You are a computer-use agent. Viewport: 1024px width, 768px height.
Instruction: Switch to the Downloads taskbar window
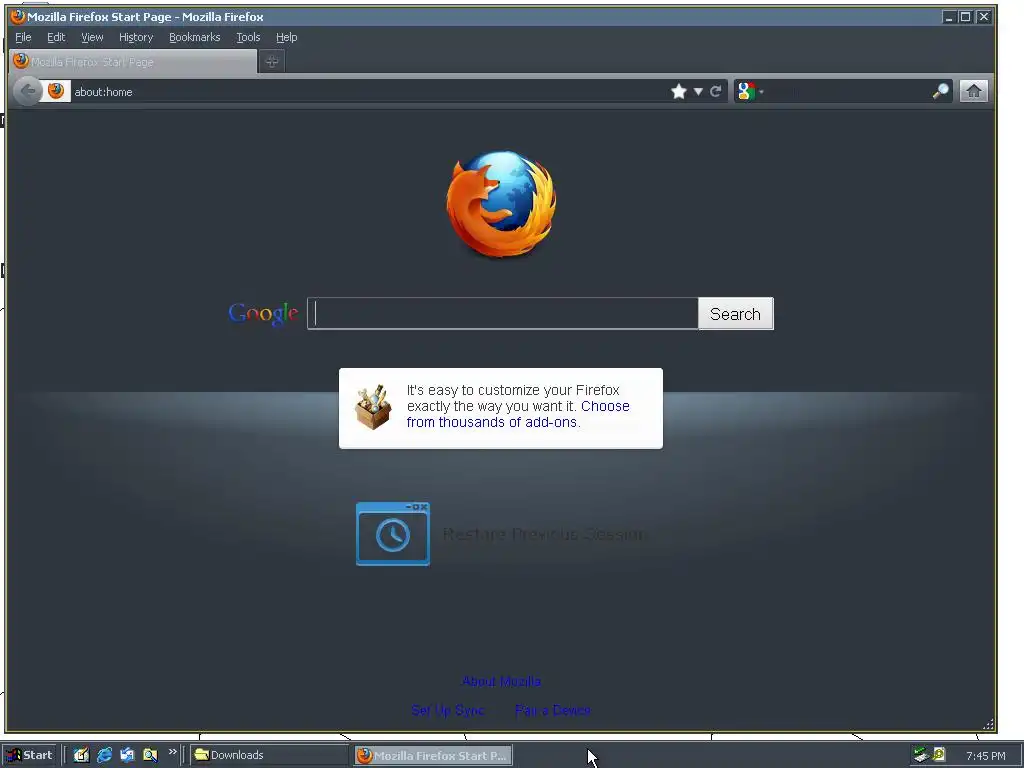click(270, 755)
